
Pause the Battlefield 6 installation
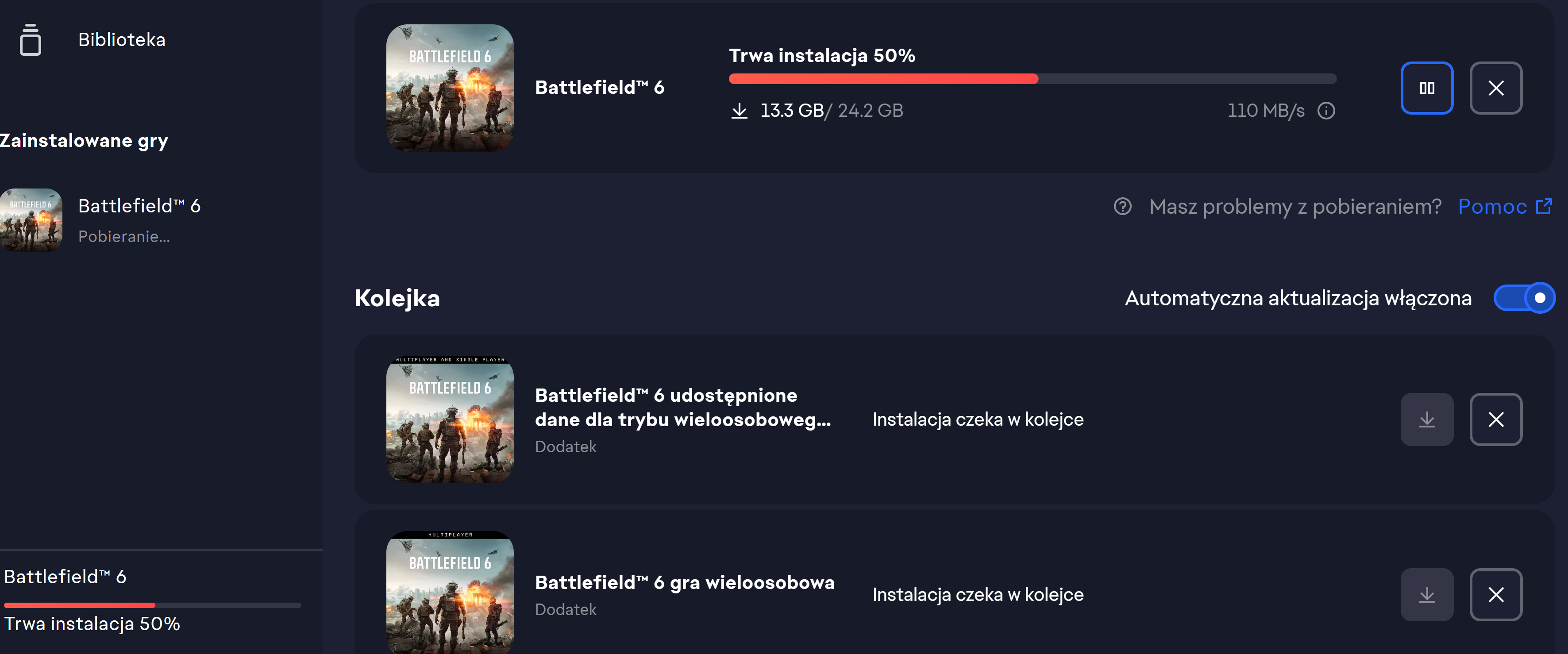coord(1426,88)
